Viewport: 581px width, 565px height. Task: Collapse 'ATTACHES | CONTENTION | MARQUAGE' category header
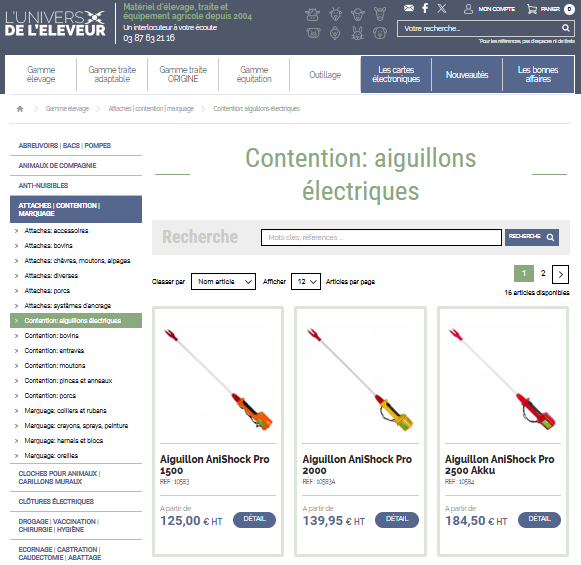coord(76,209)
